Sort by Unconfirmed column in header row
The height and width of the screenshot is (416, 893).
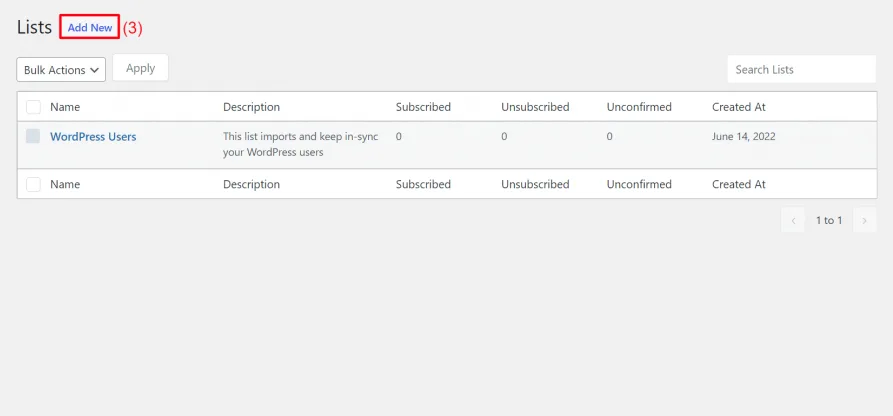click(x=639, y=107)
